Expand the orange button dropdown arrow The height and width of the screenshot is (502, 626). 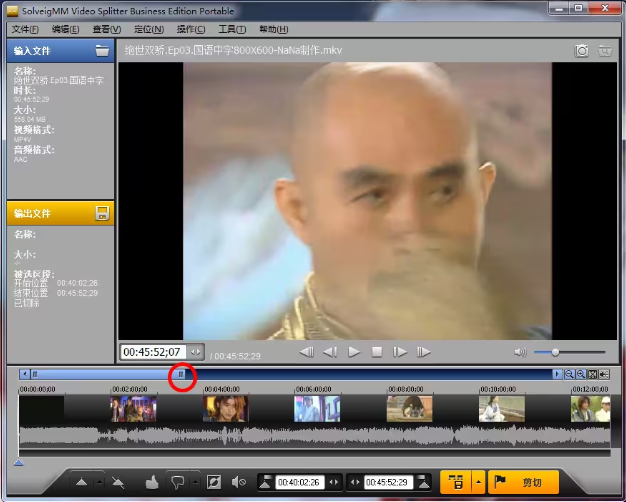click(478, 482)
